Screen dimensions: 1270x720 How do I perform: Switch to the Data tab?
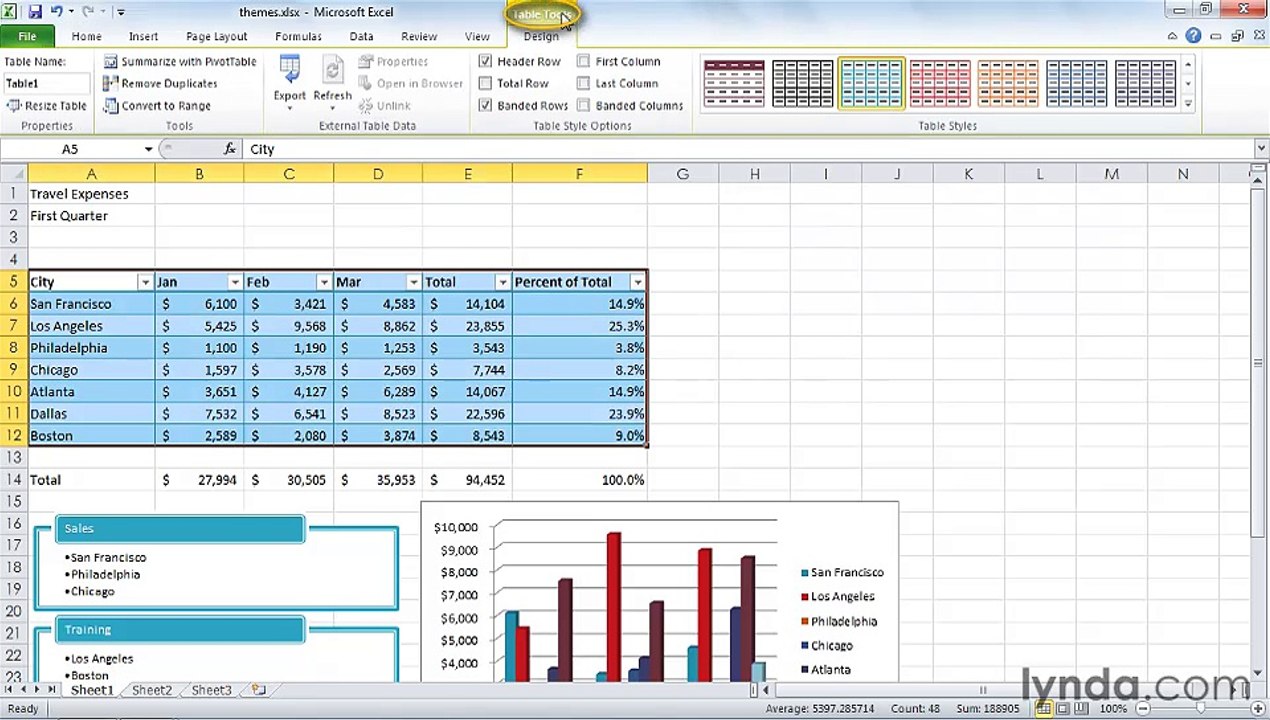tap(361, 37)
